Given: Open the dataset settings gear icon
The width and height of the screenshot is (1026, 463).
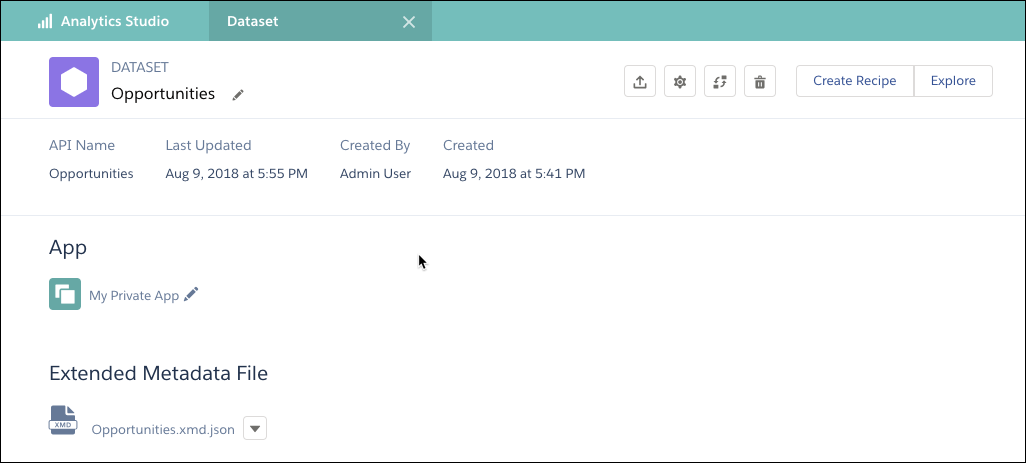Looking at the screenshot, I should (x=680, y=81).
